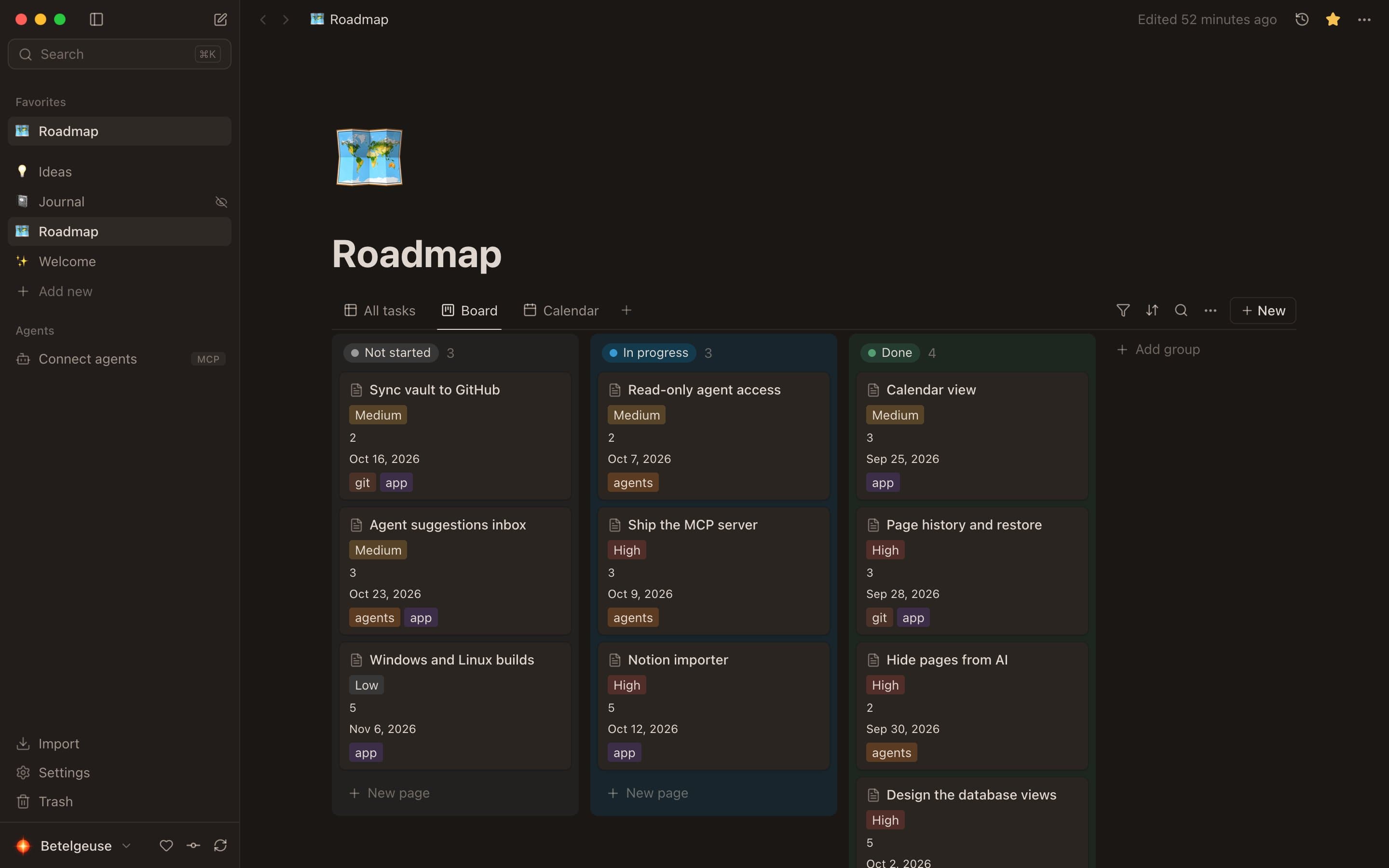Click the sort arrows icon
Screen dimensions: 1389x868
[1152, 311]
